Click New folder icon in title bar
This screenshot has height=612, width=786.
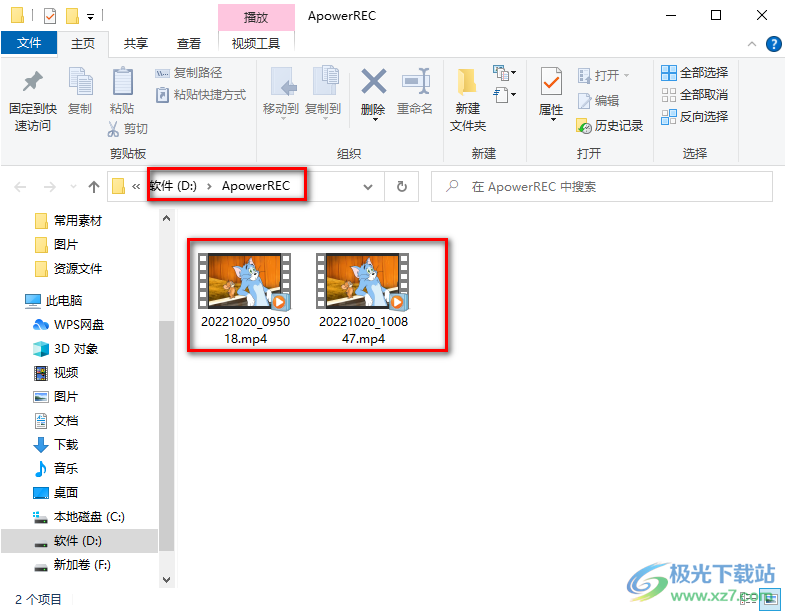pos(72,16)
